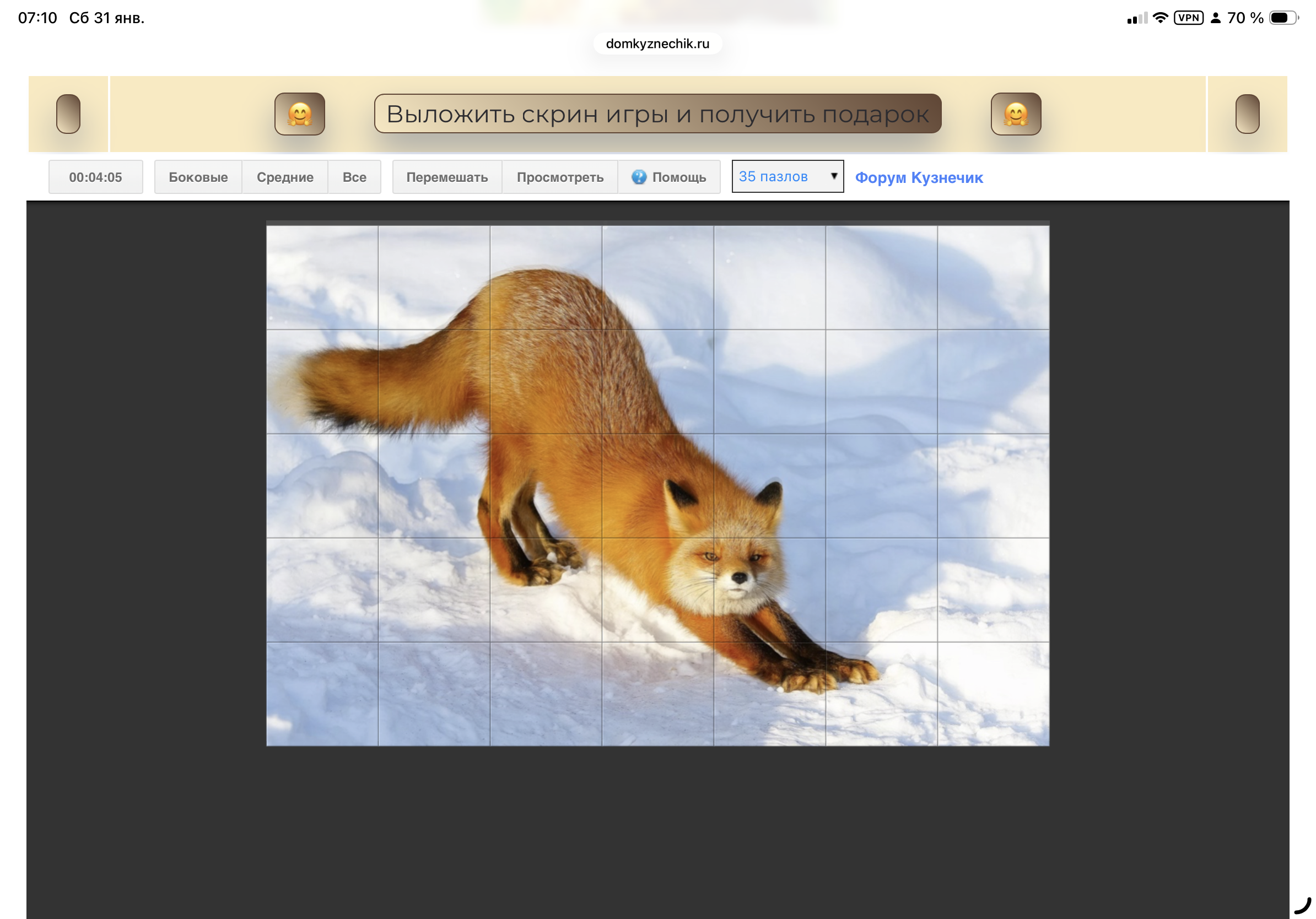Click the 00:04:05 timer display

(x=95, y=177)
